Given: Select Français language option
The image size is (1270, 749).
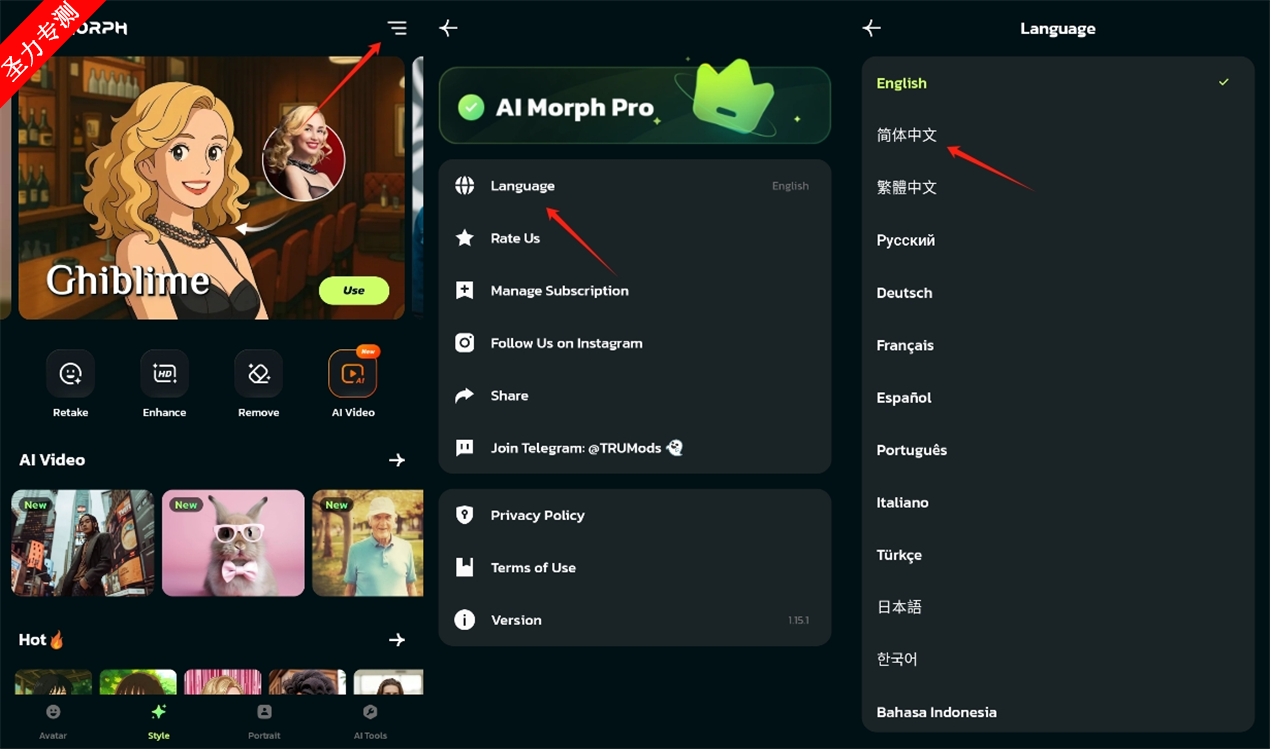Looking at the screenshot, I should (1058, 345).
